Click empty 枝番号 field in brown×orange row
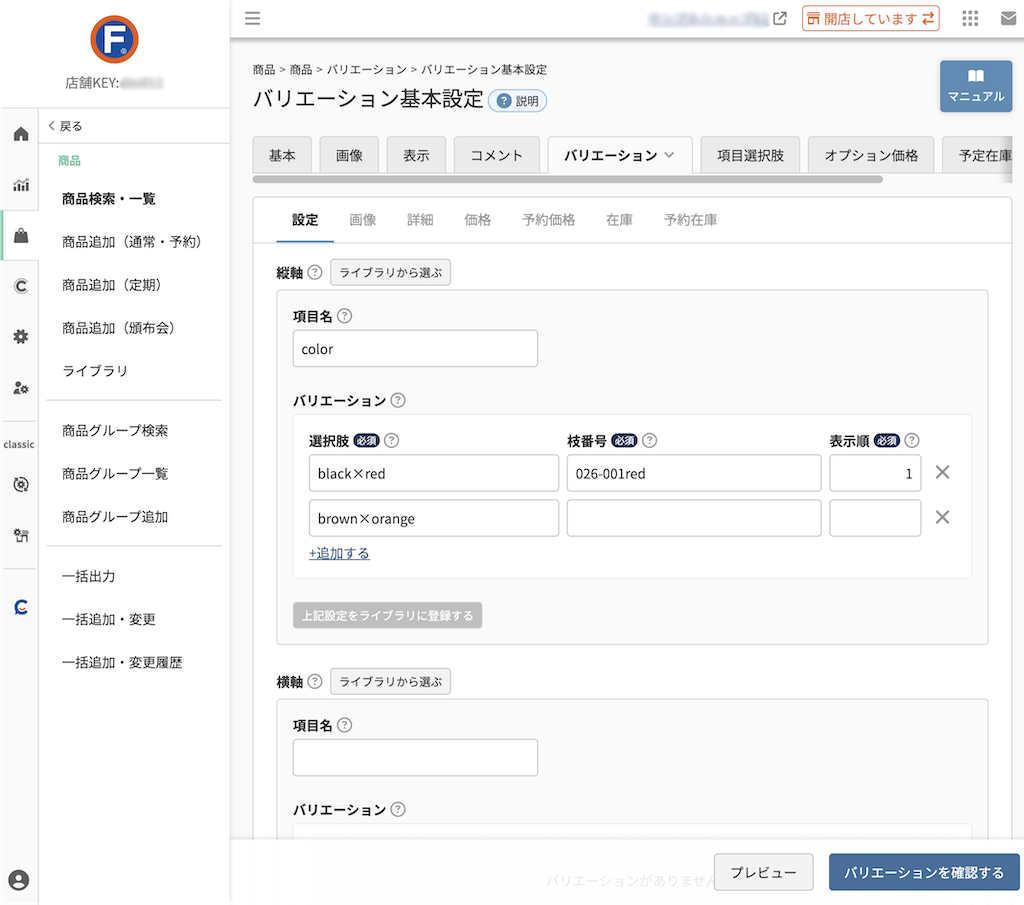 pos(694,518)
